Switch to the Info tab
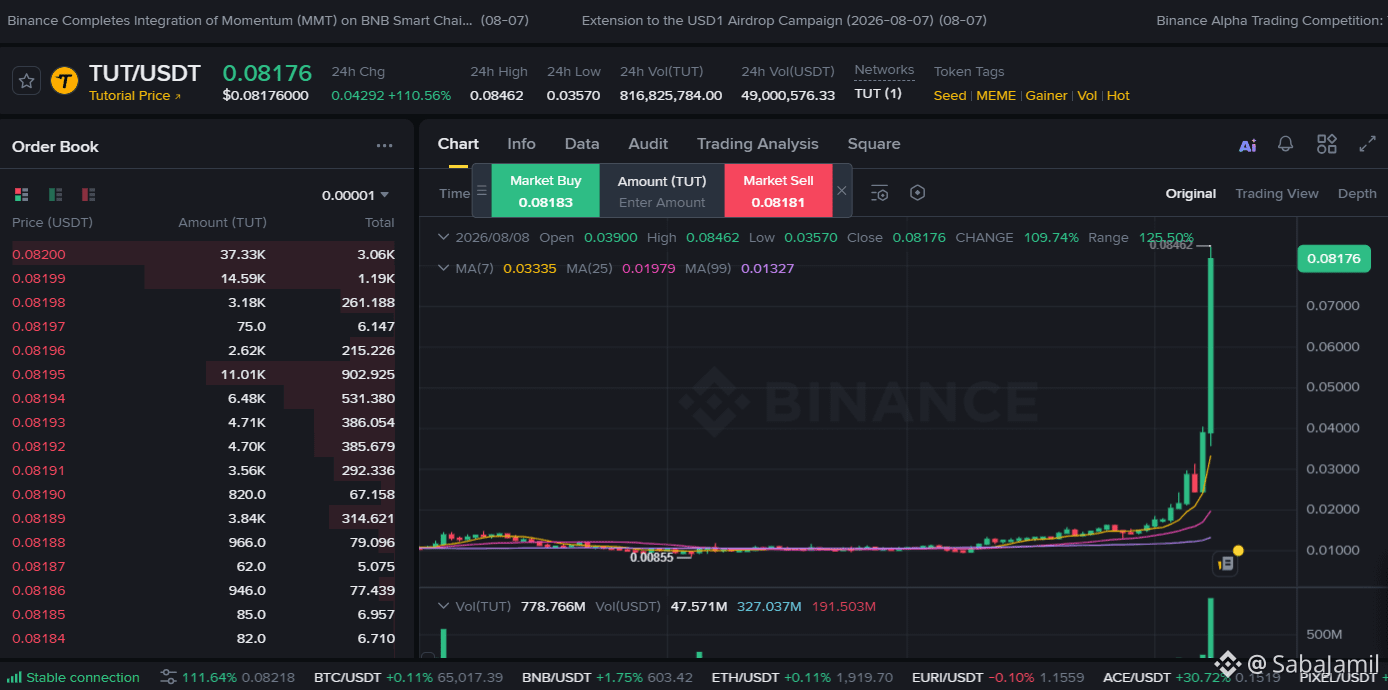 click(x=521, y=144)
